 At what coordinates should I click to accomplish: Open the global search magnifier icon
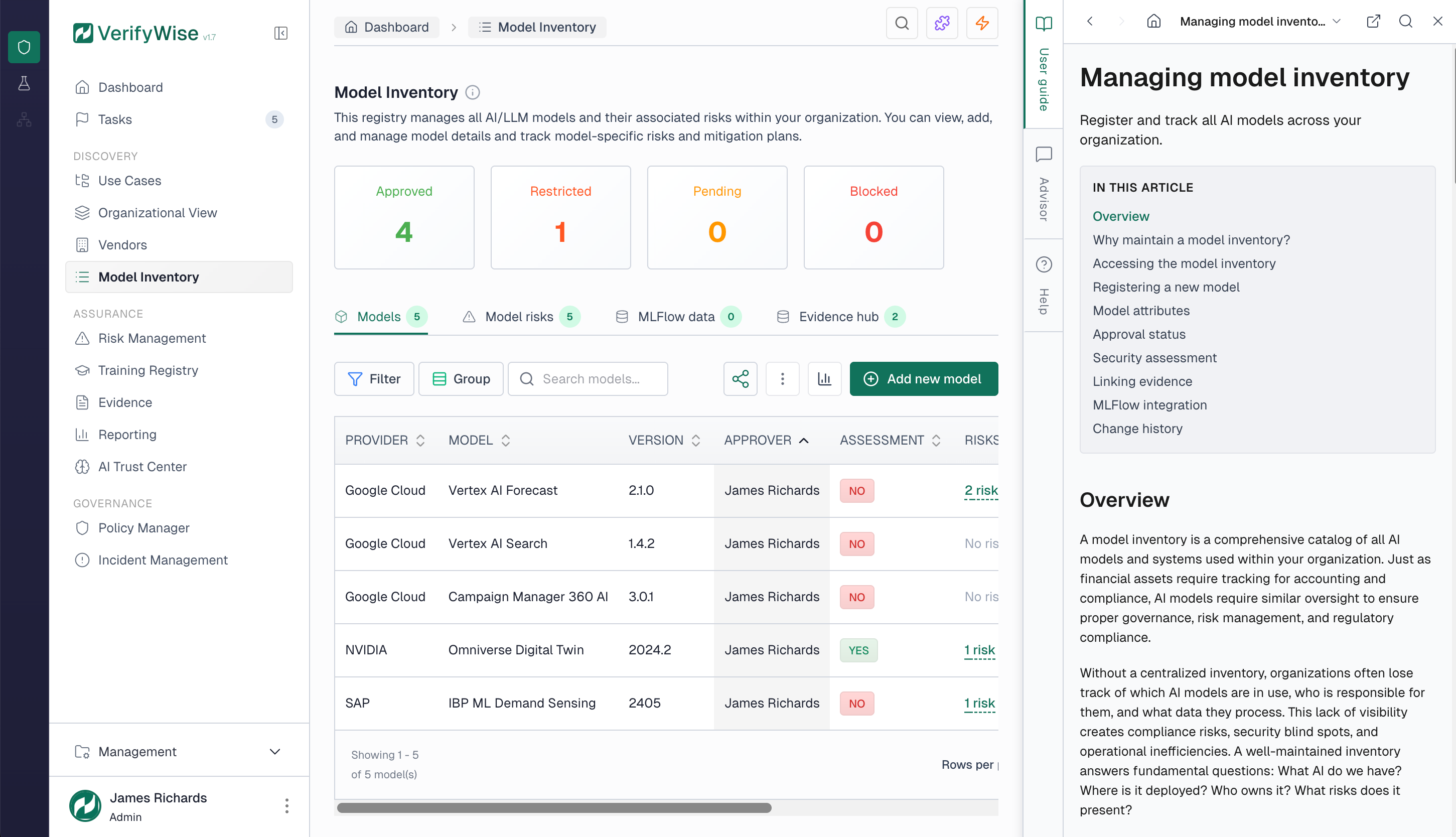(902, 24)
